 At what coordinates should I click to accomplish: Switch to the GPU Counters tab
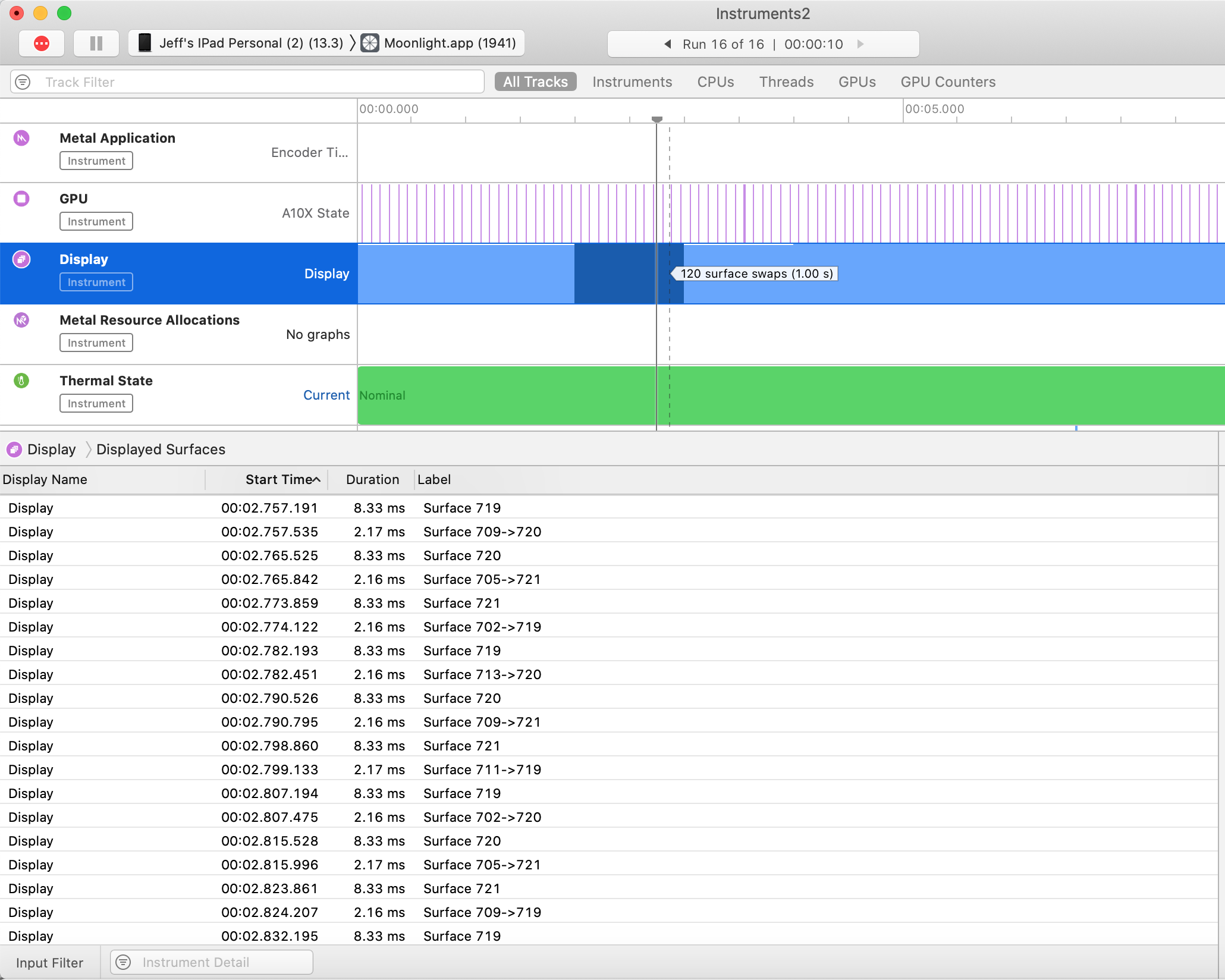[x=948, y=82]
